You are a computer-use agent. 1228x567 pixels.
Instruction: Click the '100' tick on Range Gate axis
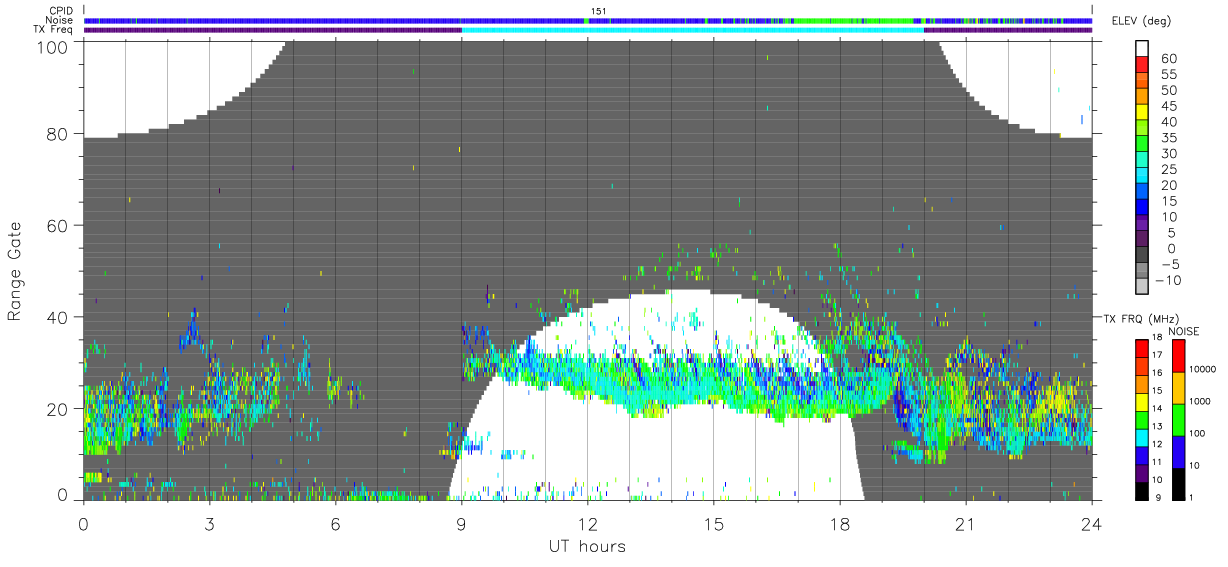coord(52,47)
